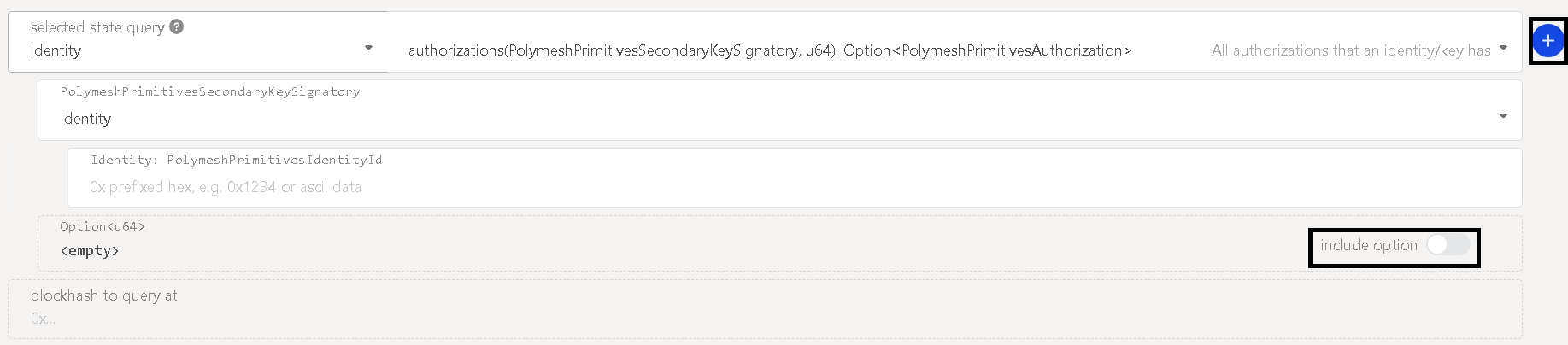The image size is (1568, 345).
Task: Click the authorizations(...) method signature text
Action: click(x=769, y=50)
